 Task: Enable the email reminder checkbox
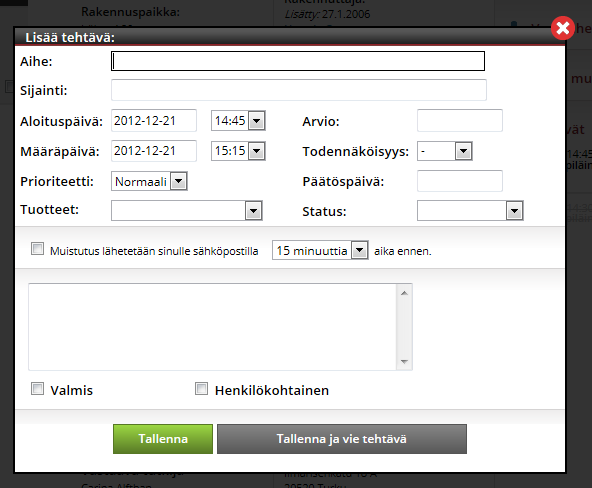click(x=37, y=249)
